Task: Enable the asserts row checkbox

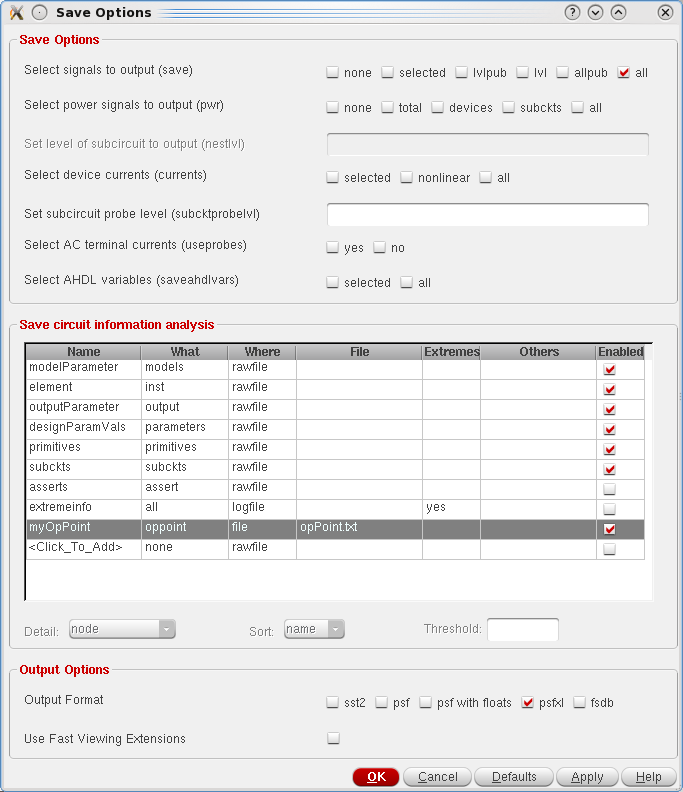Action: (x=610, y=489)
